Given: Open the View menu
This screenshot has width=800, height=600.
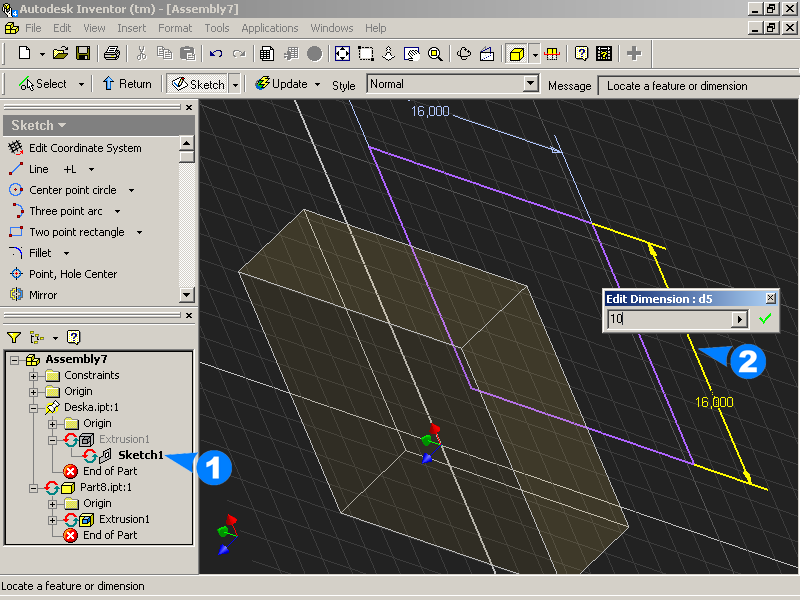Looking at the screenshot, I should point(94,28).
